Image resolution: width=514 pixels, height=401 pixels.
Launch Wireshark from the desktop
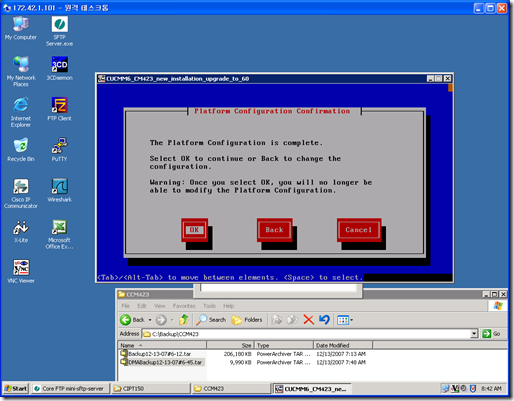(x=60, y=190)
